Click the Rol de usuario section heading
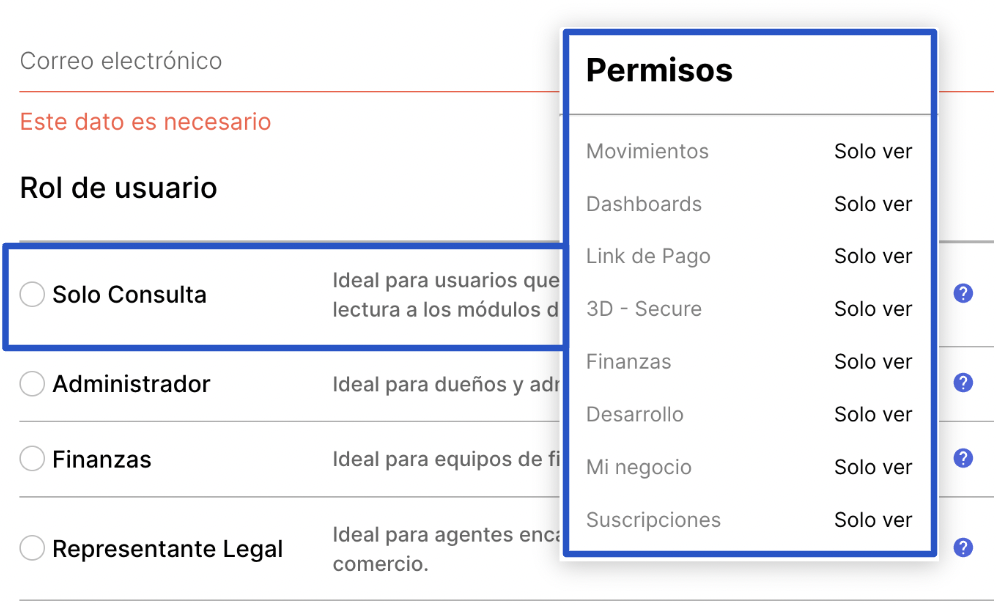This screenshot has height=606, width=996. [x=118, y=187]
